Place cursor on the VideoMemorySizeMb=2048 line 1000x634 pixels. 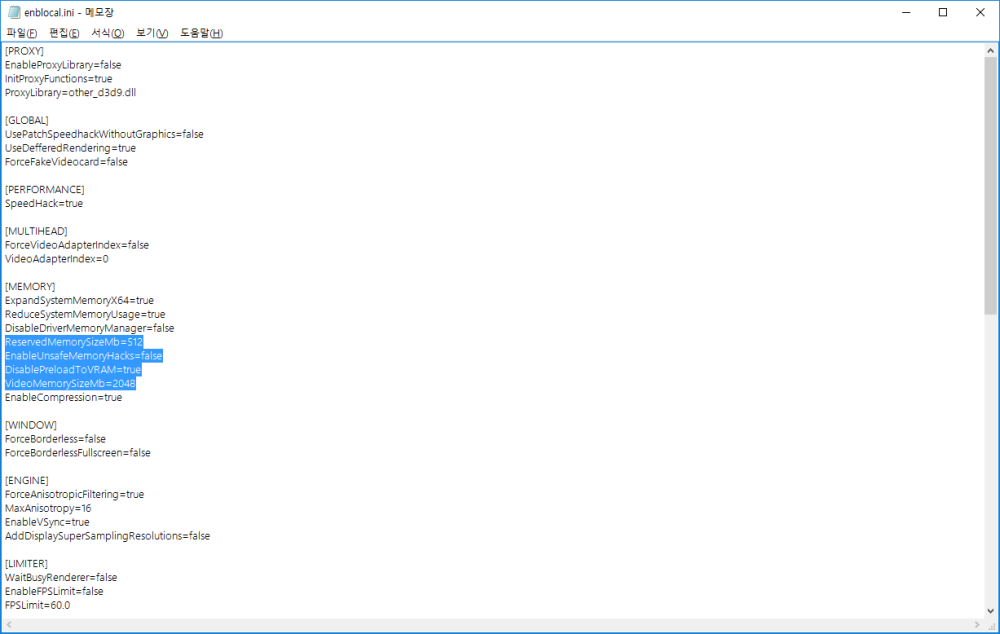pyautogui.click(x=70, y=384)
